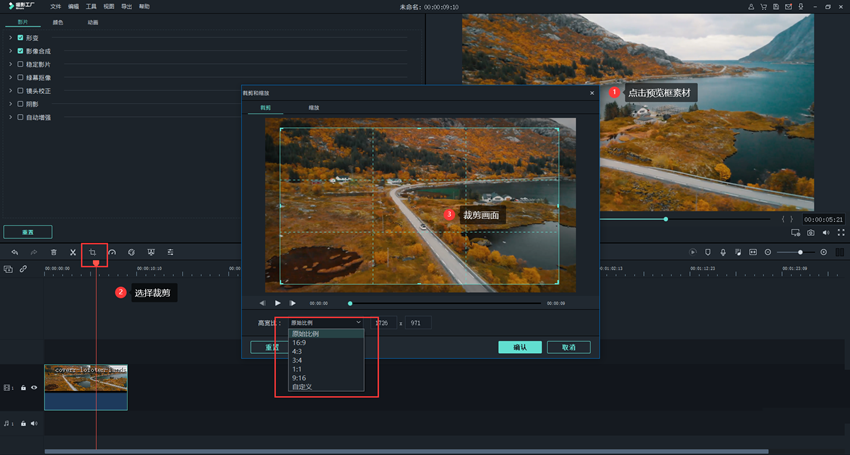Click the crop height field showing 971
Viewport: 850px width, 455px height.
click(x=418, y=323)
